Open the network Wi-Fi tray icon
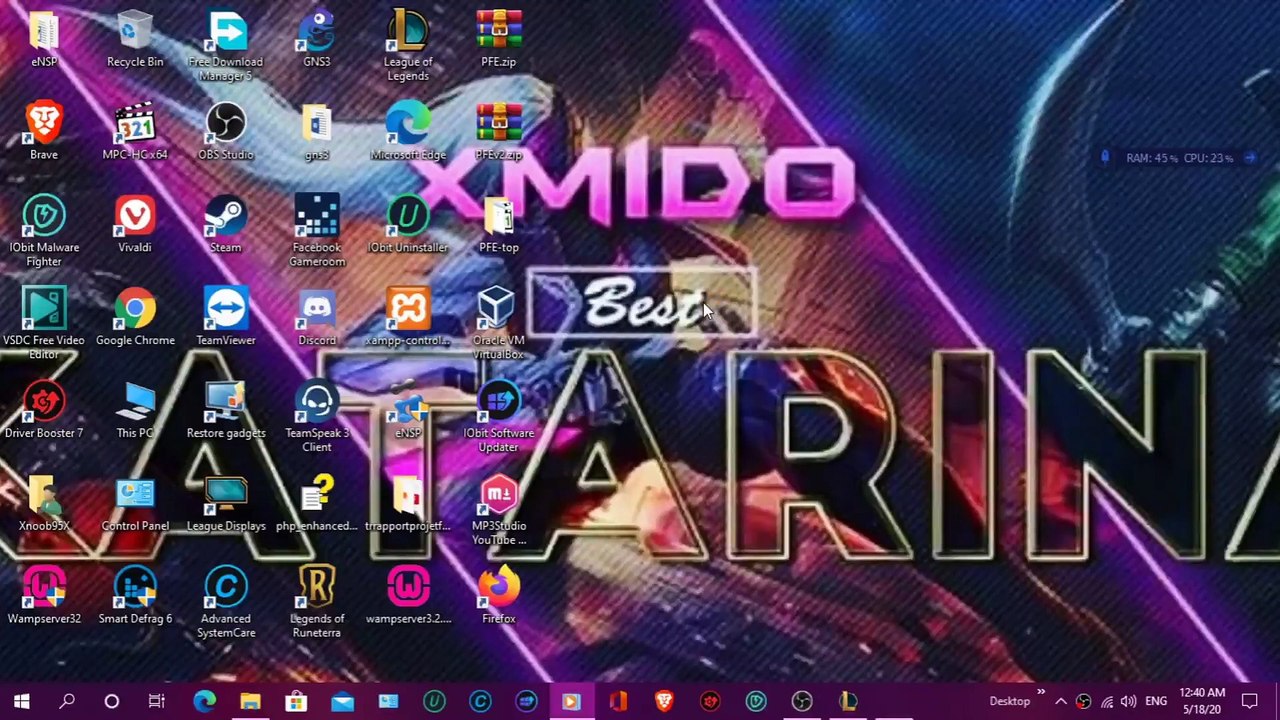Screen dimensions: 1280x720 [1106, 701]
